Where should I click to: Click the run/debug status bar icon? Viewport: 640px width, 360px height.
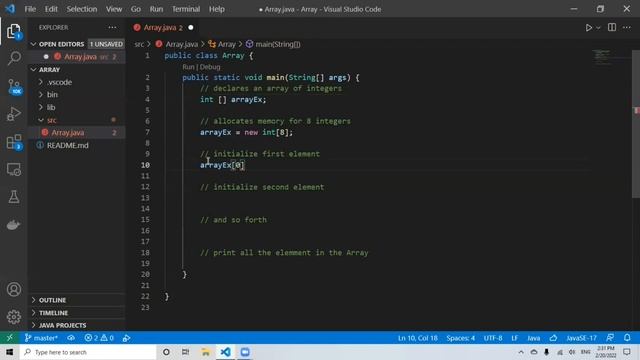(127, 338)
